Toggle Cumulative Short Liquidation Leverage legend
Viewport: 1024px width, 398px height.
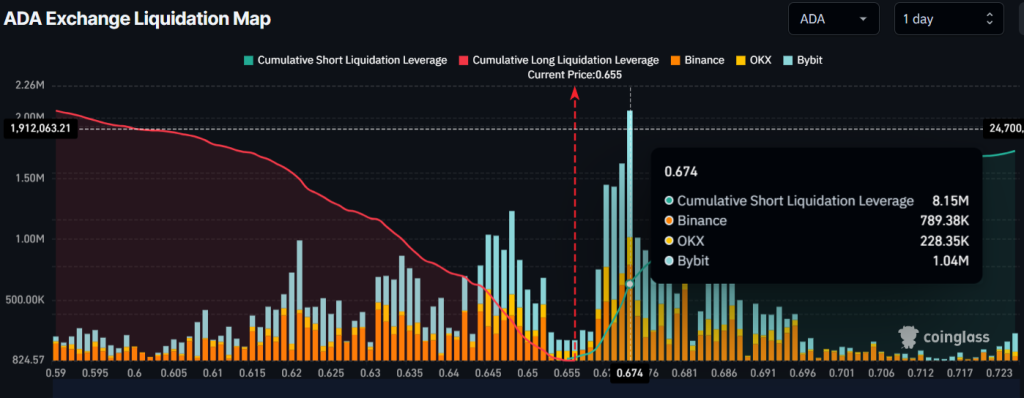coord(345,60)
